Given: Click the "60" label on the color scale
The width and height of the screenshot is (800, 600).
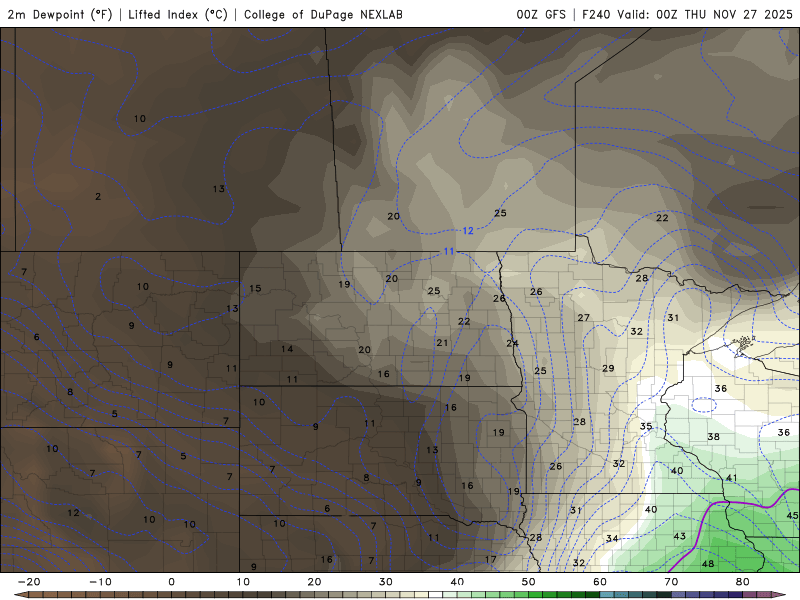Looking at the screenshot, I should pos(600,582).
